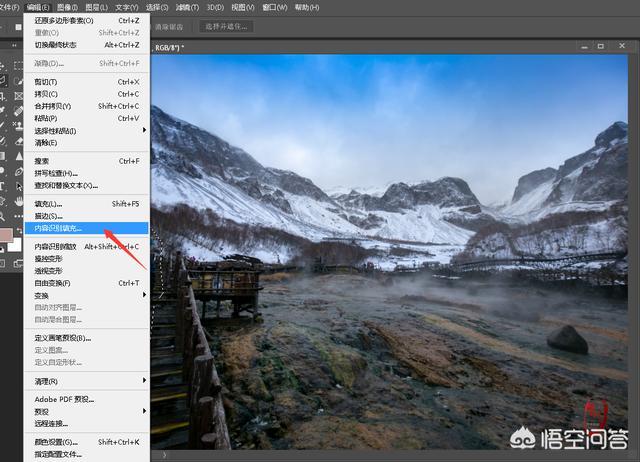Select the Polygonal Lasso tool
The image size is (640, 462).
pyautogui.click(x=4, y=80)
